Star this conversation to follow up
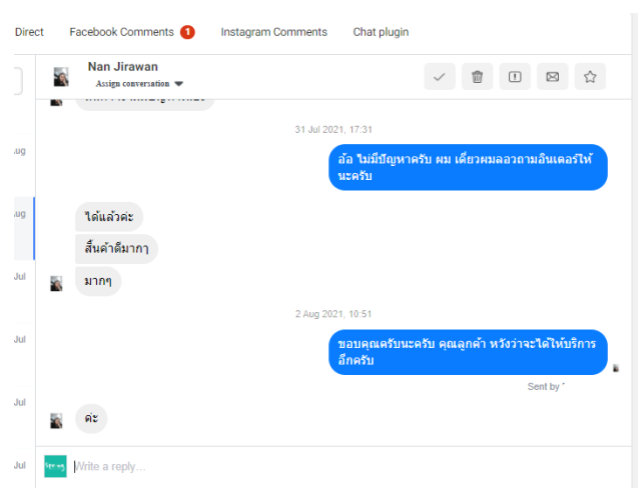 pos(590,77)
